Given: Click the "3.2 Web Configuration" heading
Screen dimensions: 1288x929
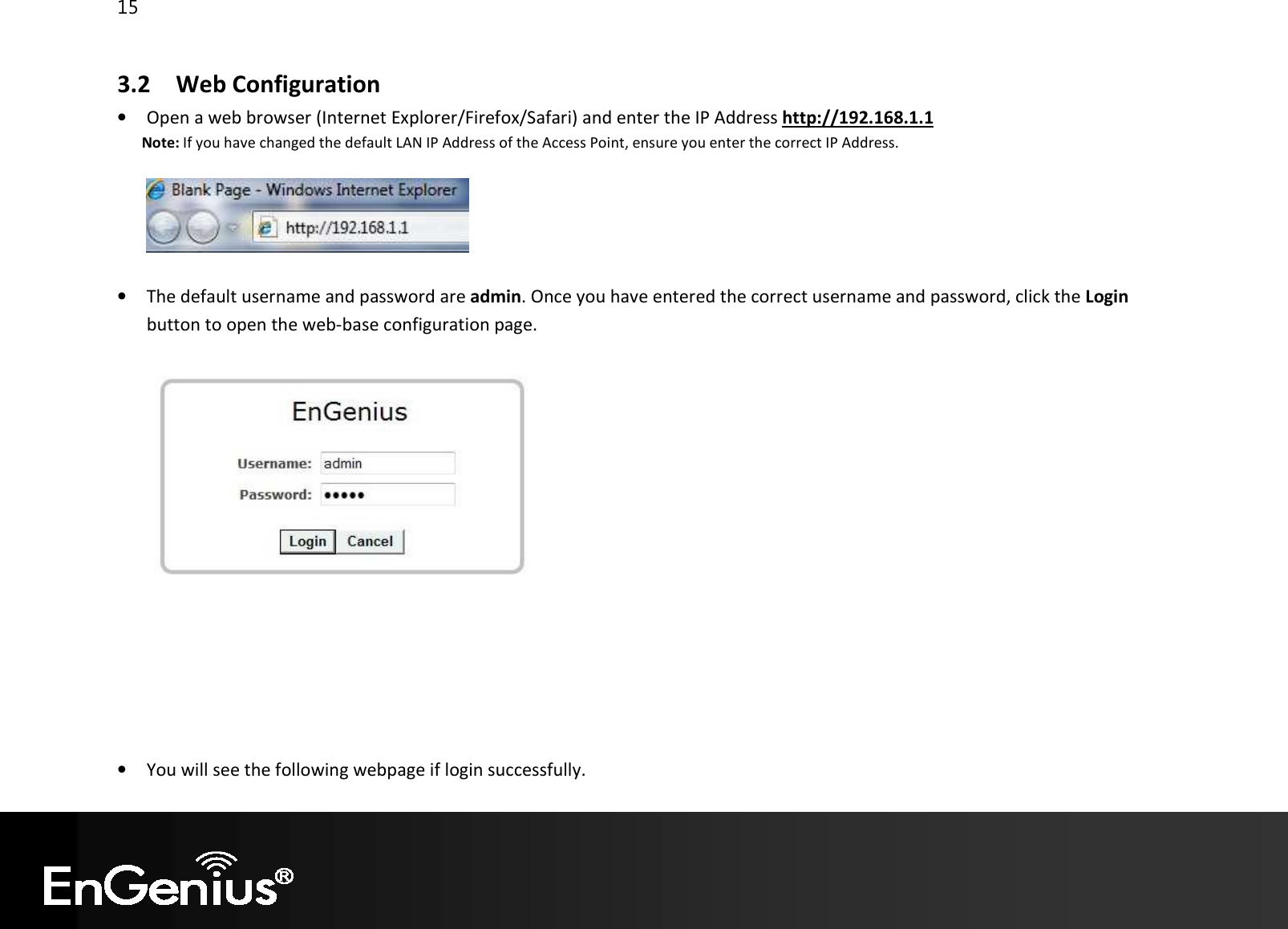Looking at the screenshot, I should pyautogui.click(x=249, y=84).
